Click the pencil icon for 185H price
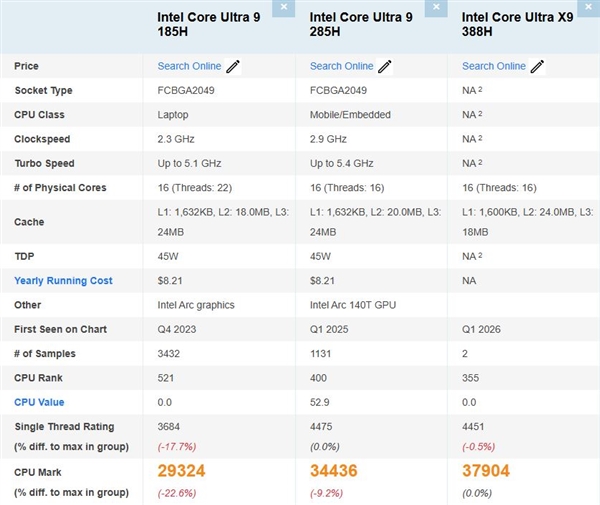 233,67
